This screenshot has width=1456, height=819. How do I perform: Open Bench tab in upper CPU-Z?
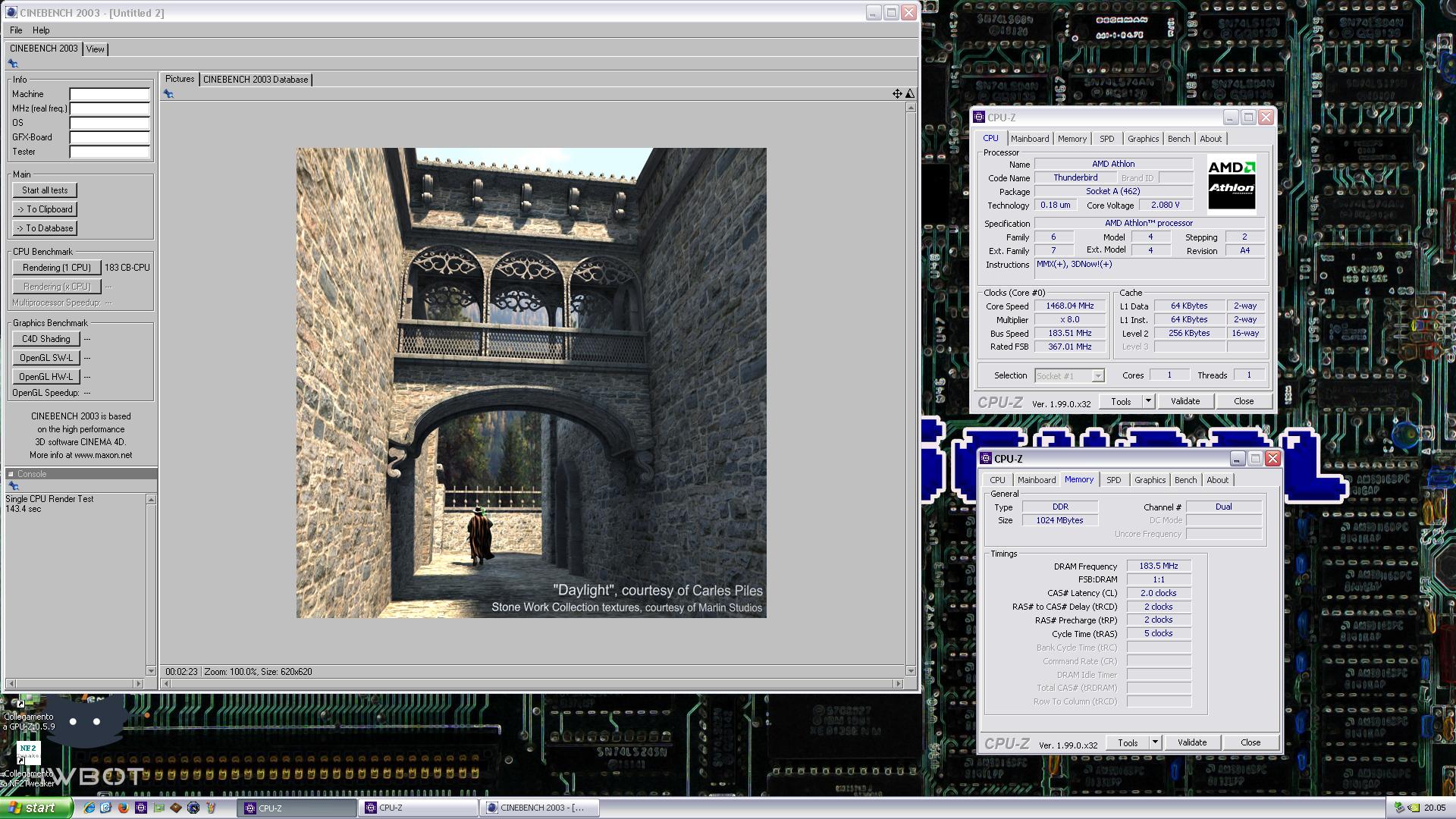click(1178, 139)
